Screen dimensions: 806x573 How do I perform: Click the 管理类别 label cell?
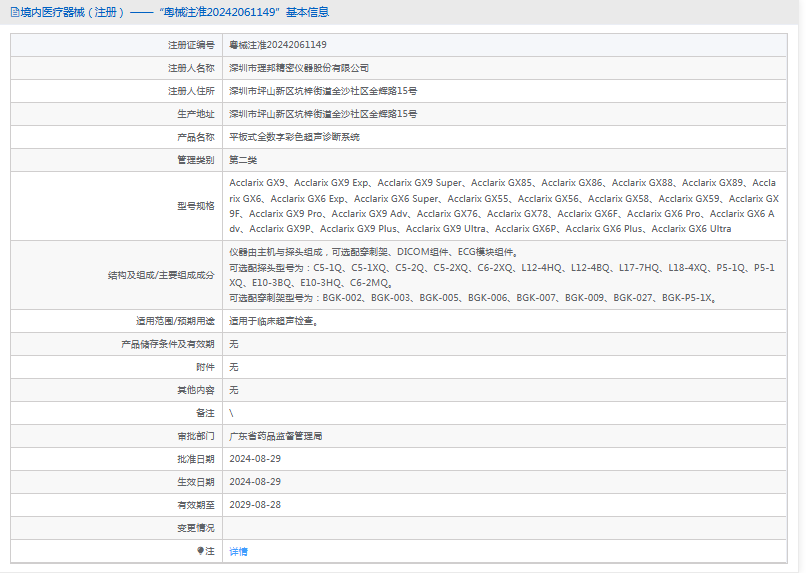click(x=117, y=160)
